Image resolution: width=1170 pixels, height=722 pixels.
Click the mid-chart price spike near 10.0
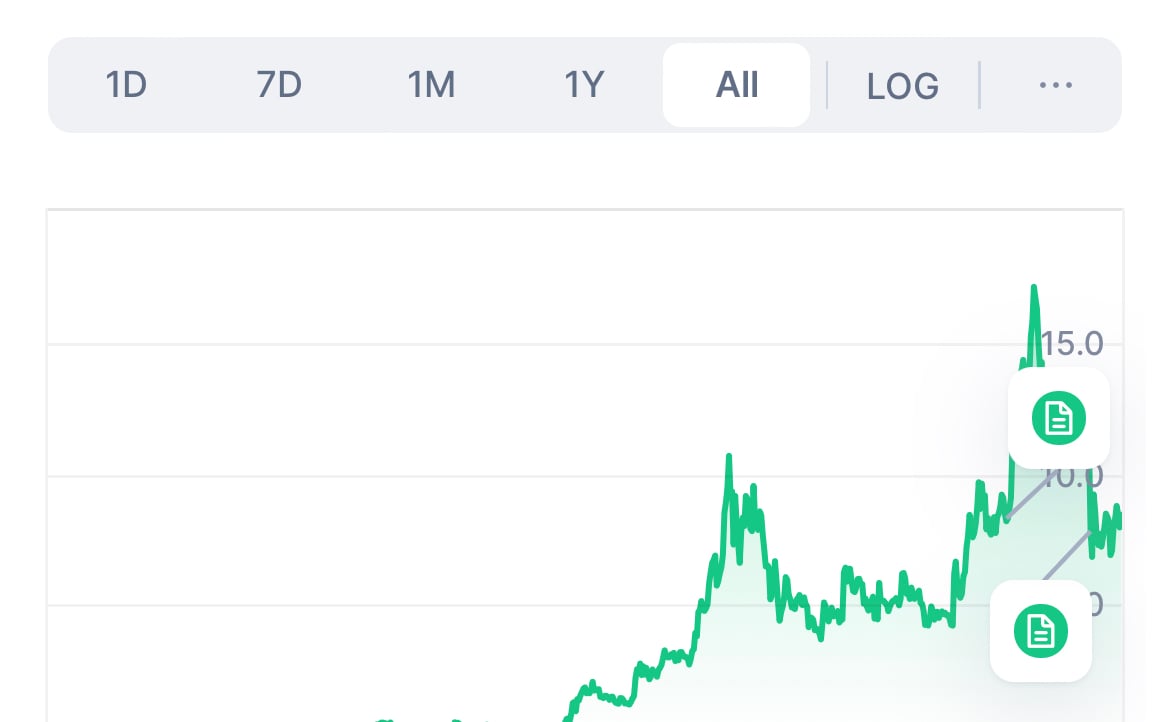click(729, 458)
